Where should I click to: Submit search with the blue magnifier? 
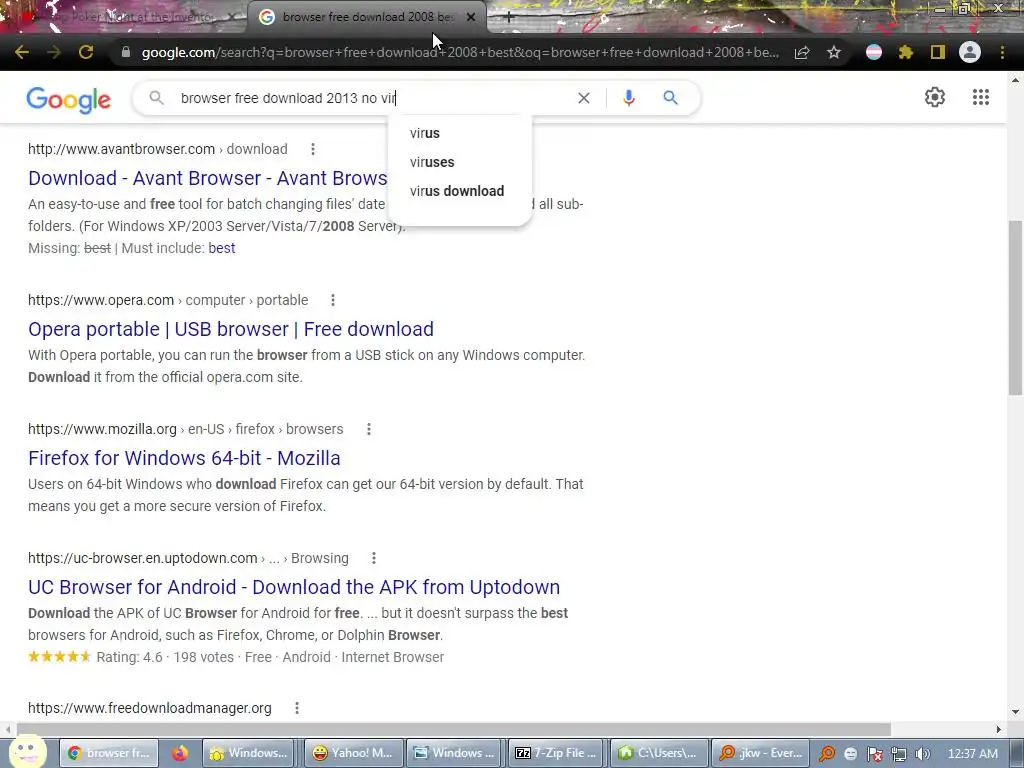coord(670,98)
